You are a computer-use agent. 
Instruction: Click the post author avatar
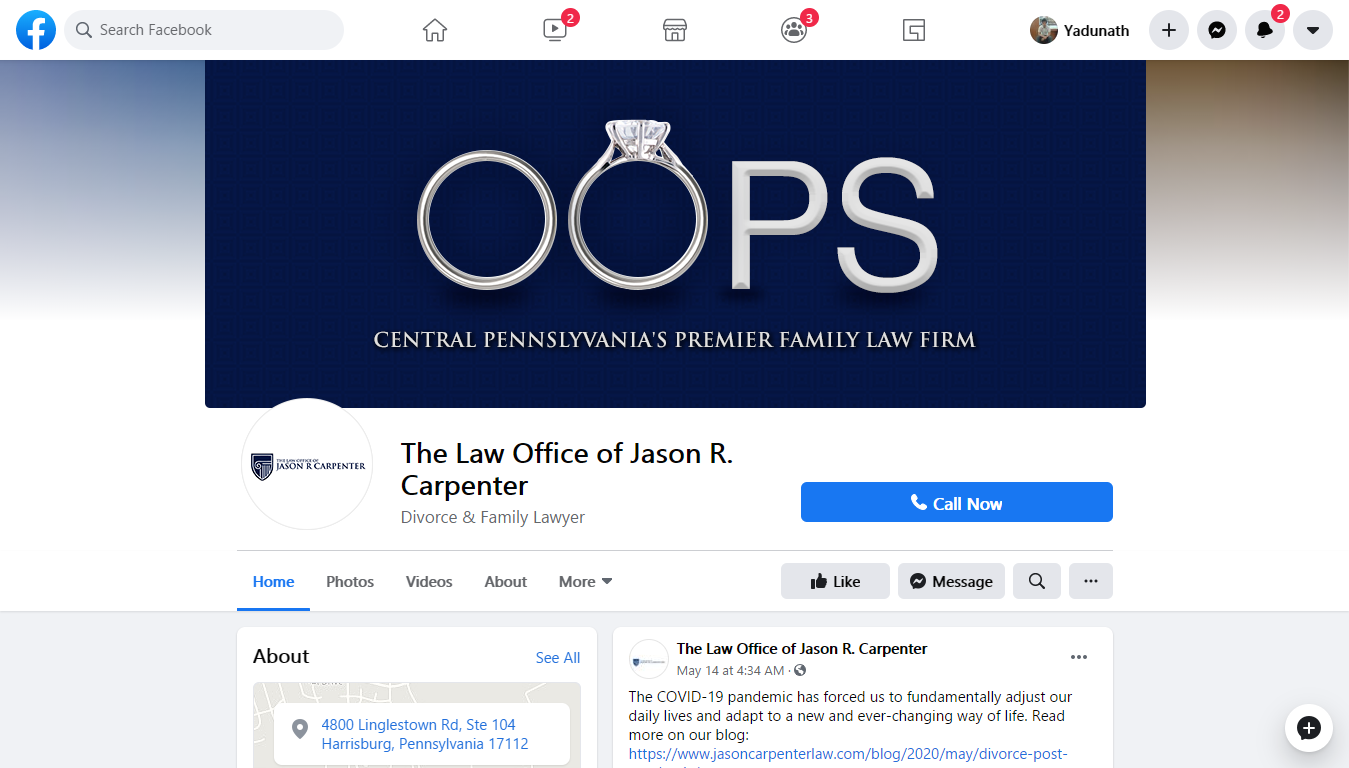tap(649, 659)
